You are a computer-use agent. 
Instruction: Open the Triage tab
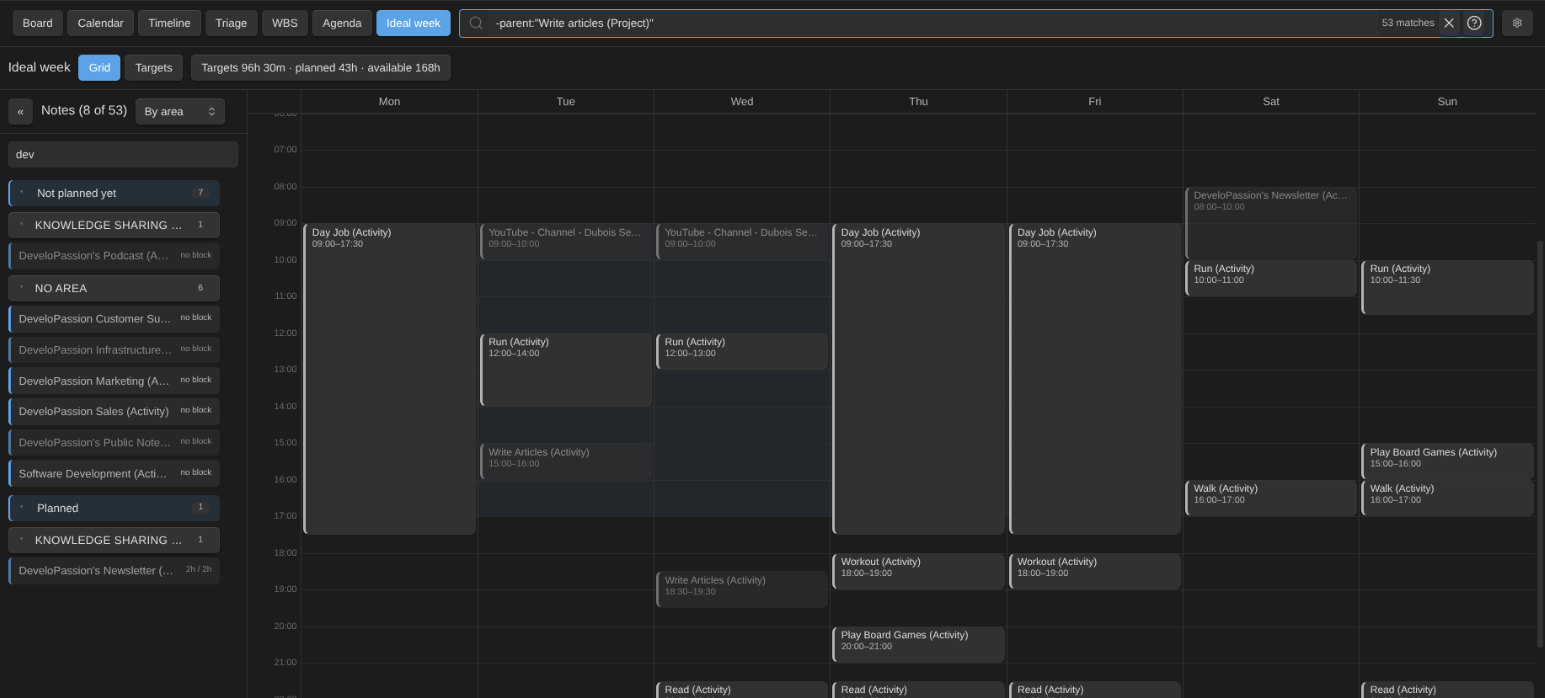coord(231,23)
